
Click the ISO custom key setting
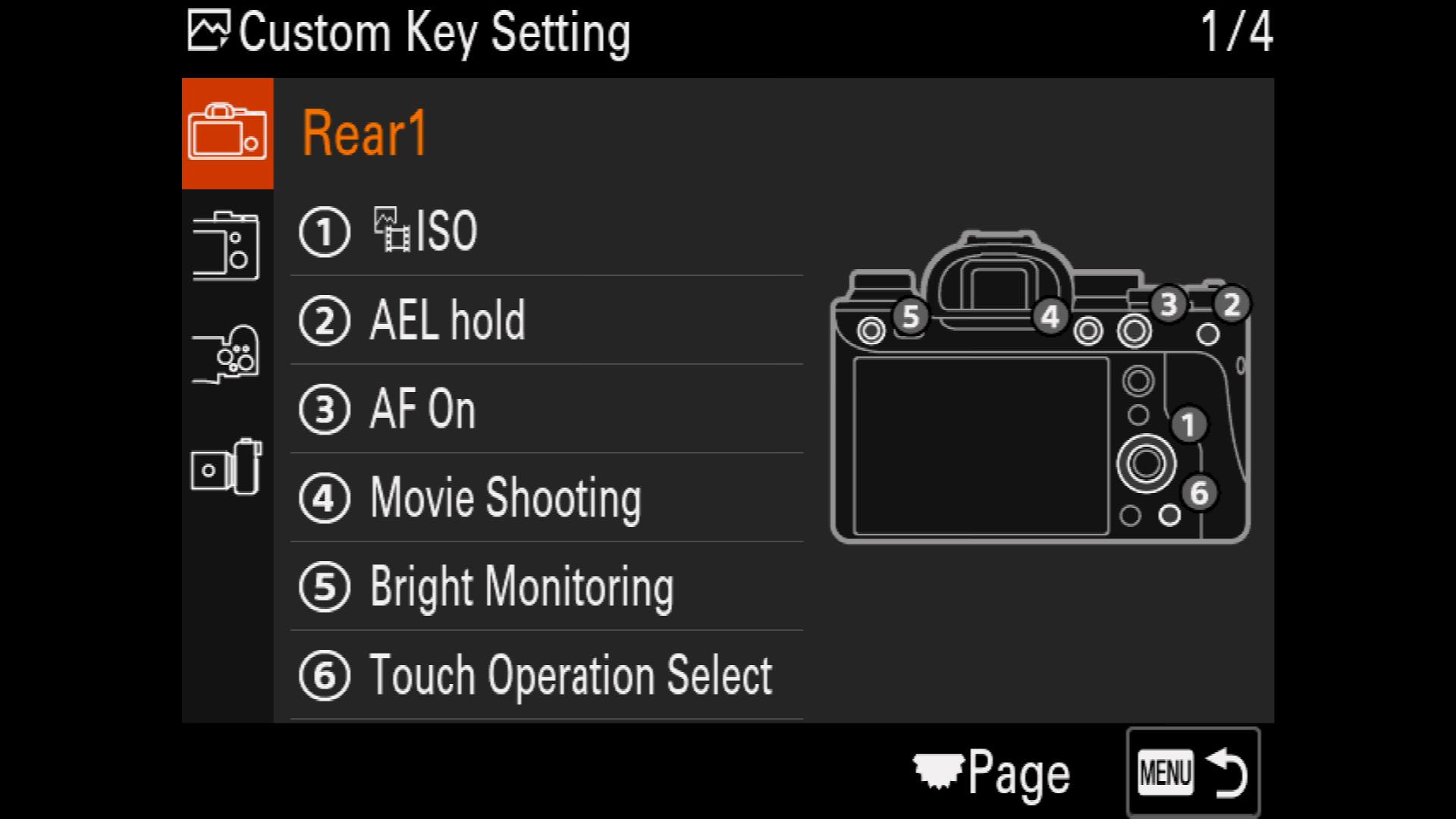click(548, 230)
